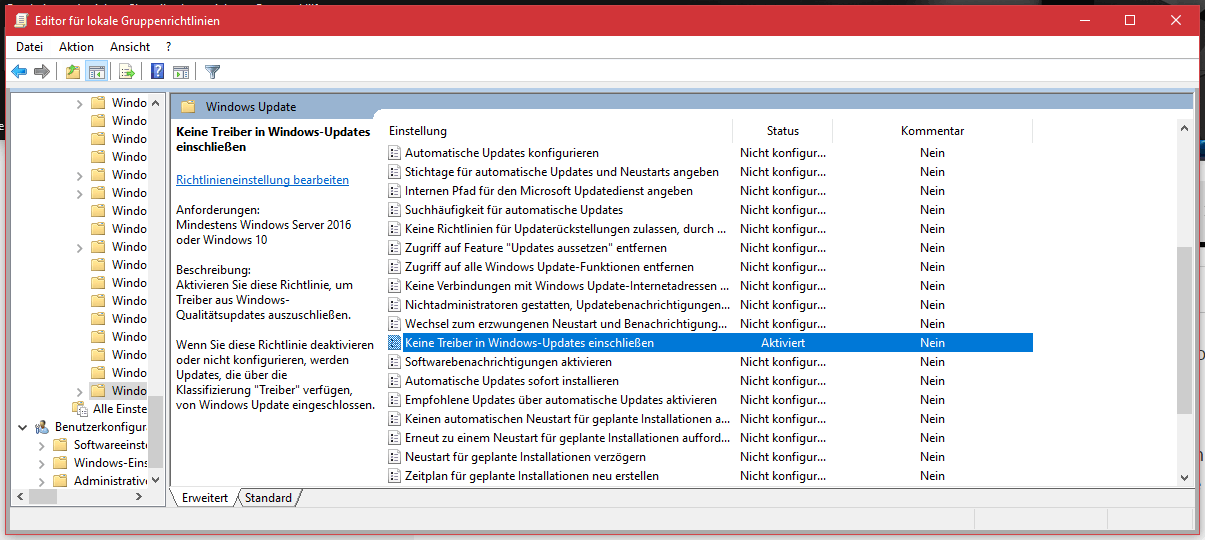
Task: Click the 'Aktiviert' status cell
Action: (x=783, y=343)
